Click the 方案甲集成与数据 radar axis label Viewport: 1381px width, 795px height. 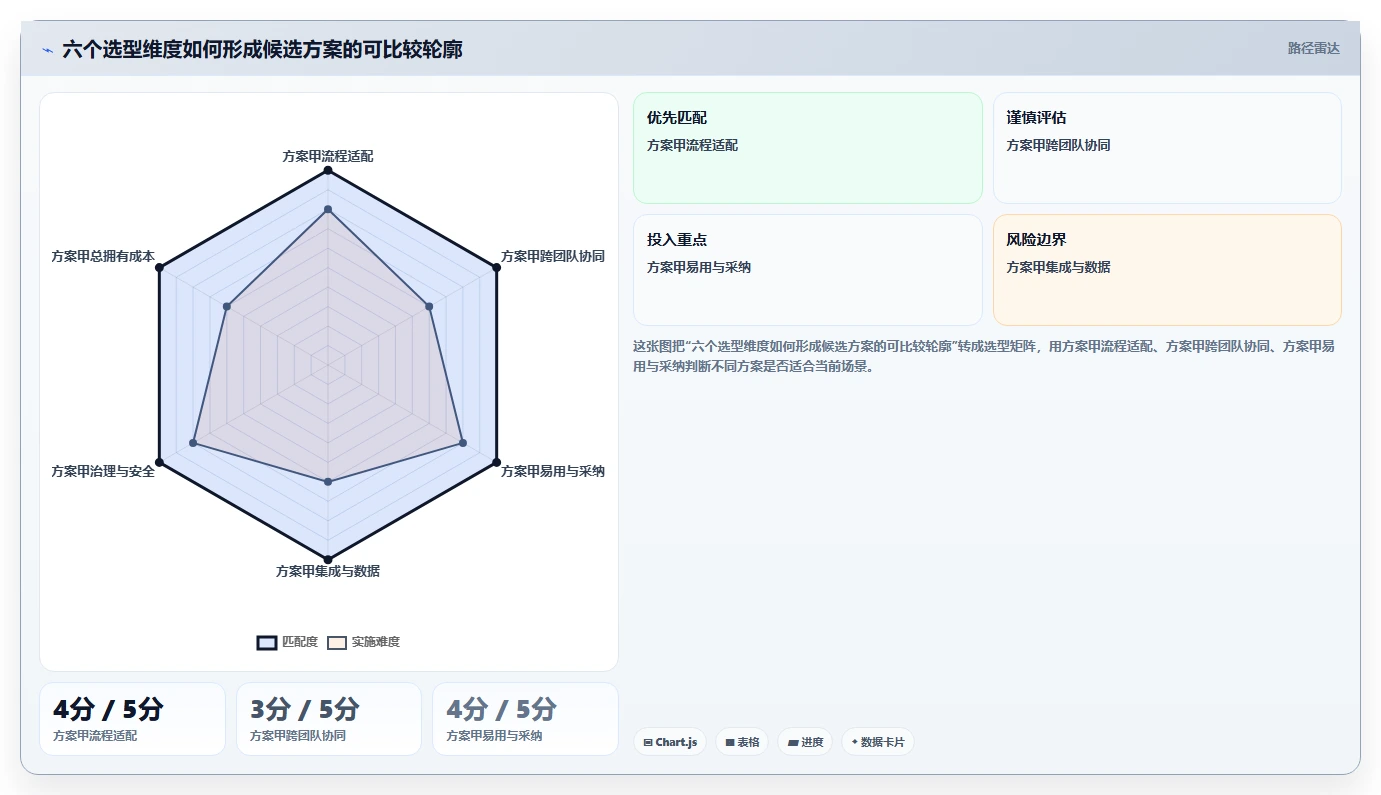click(x=328, y=571)
